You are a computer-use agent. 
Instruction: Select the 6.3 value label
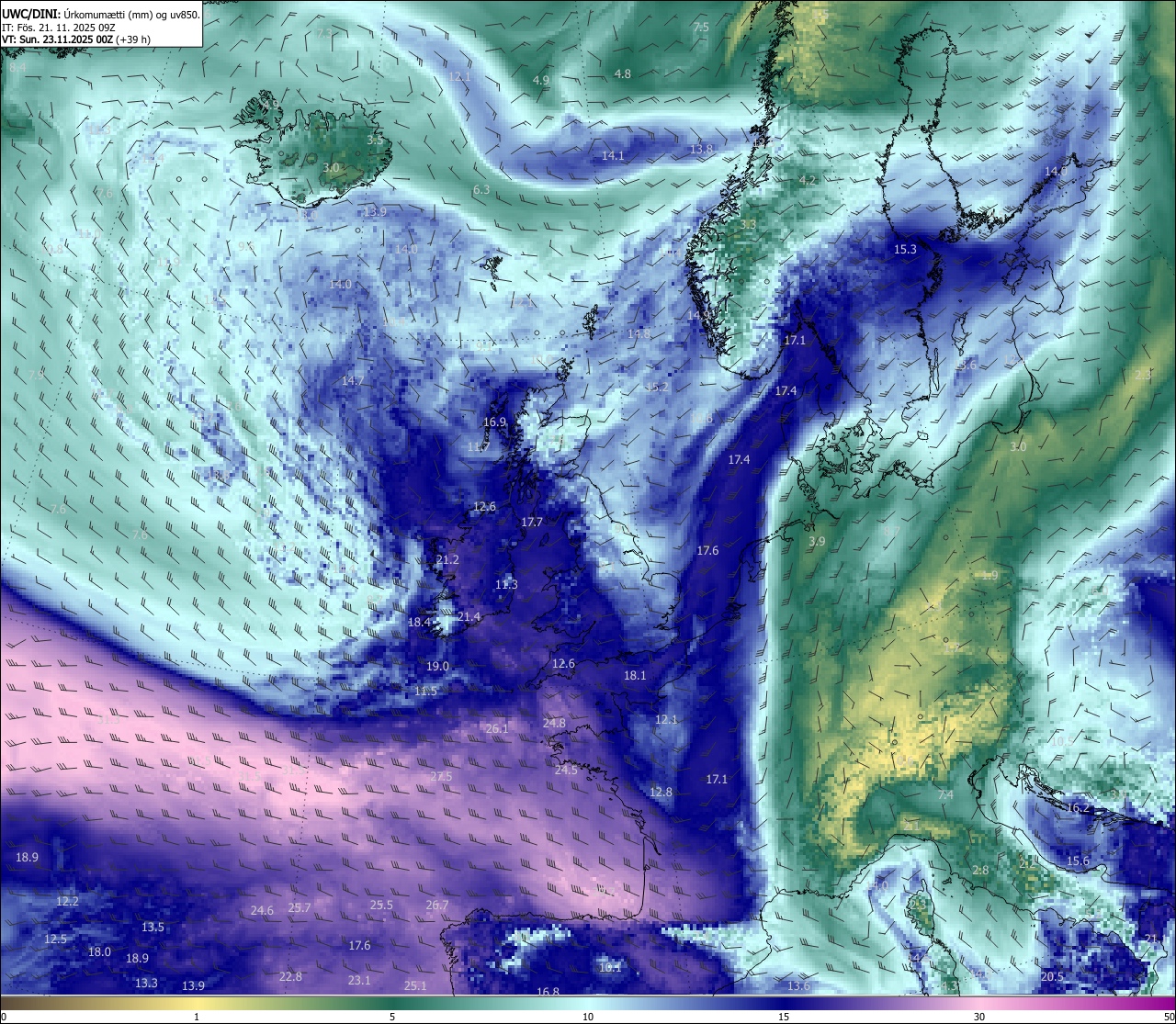[481, 190]
